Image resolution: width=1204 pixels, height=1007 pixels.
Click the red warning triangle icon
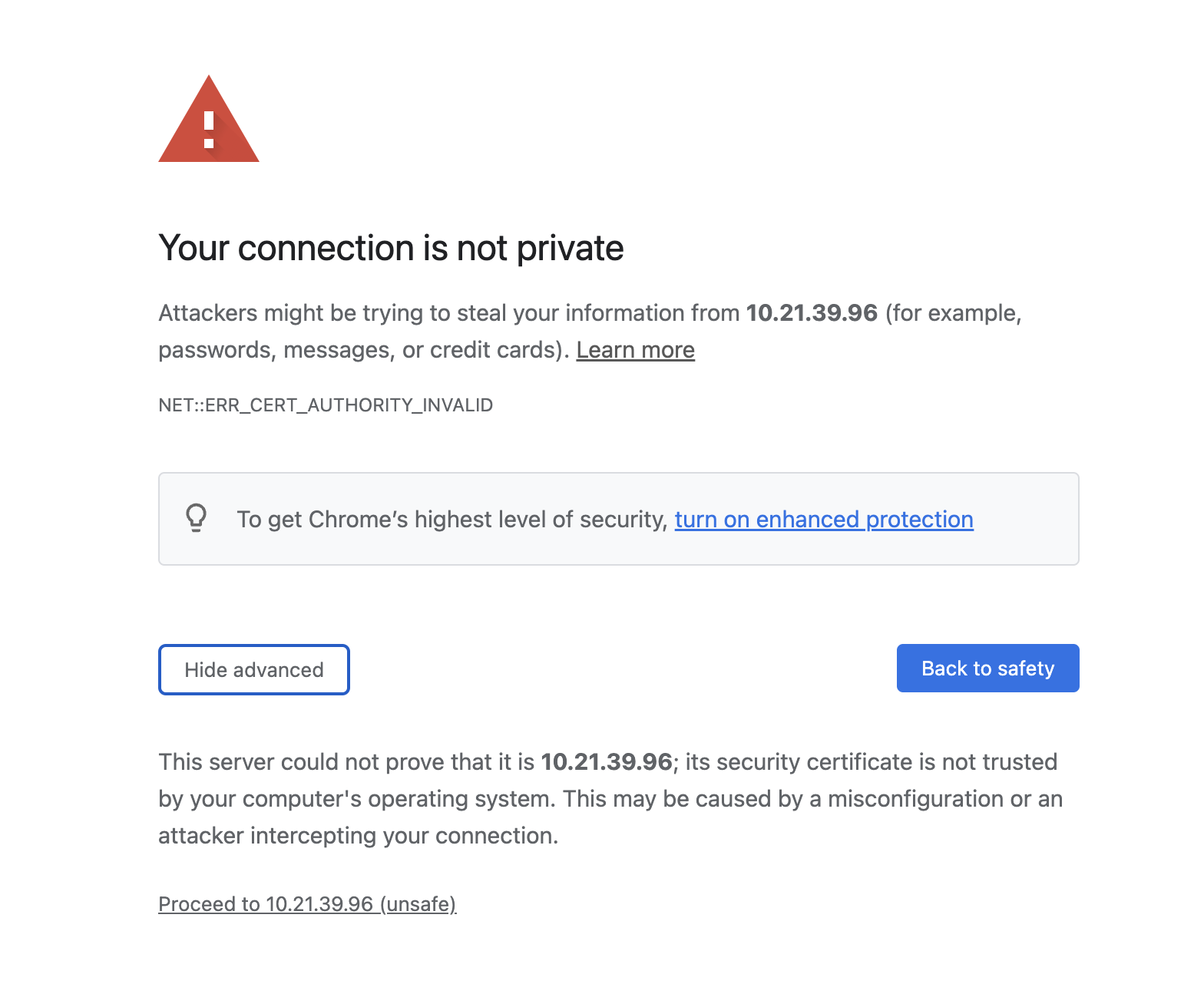(x=209, y=119)
